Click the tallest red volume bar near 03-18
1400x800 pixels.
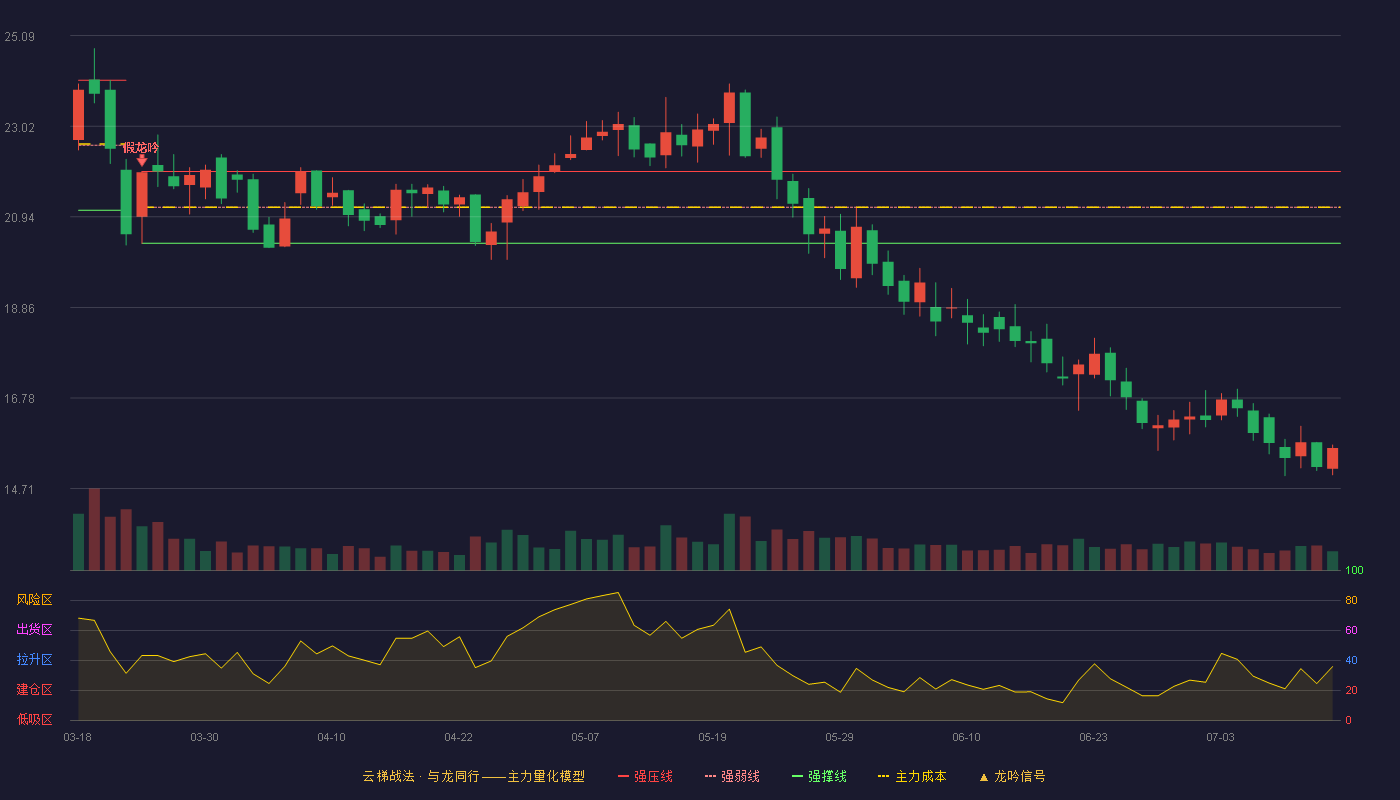[x=94, y=529]
